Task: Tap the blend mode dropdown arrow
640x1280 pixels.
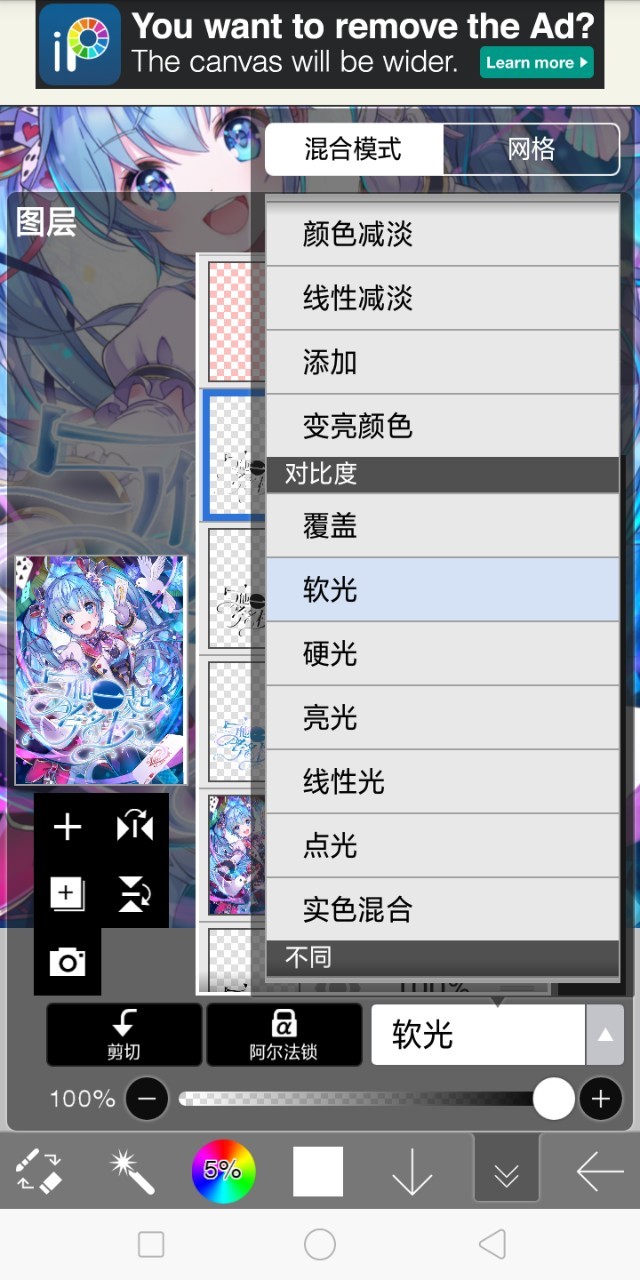Action: 605,1035
